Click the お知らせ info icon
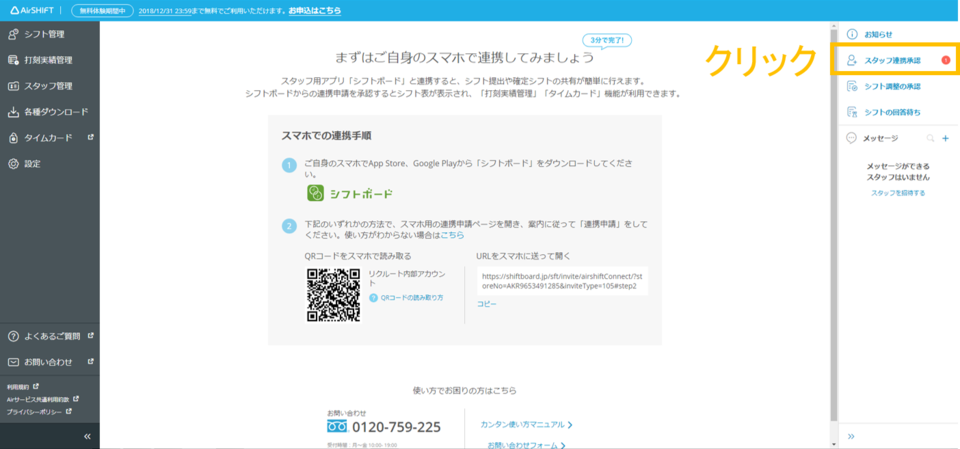Image resolution: width=960 pixels, height=449 pixels. click(x=852, y=34)
